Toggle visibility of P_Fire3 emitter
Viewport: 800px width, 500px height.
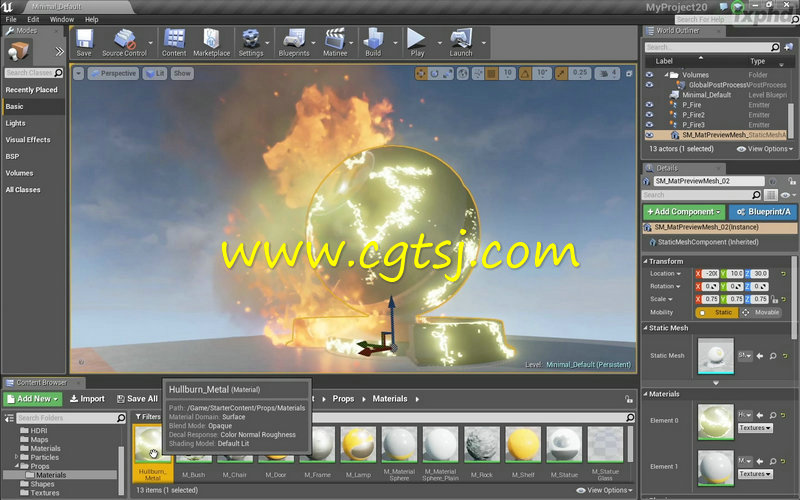click(649, 124)
